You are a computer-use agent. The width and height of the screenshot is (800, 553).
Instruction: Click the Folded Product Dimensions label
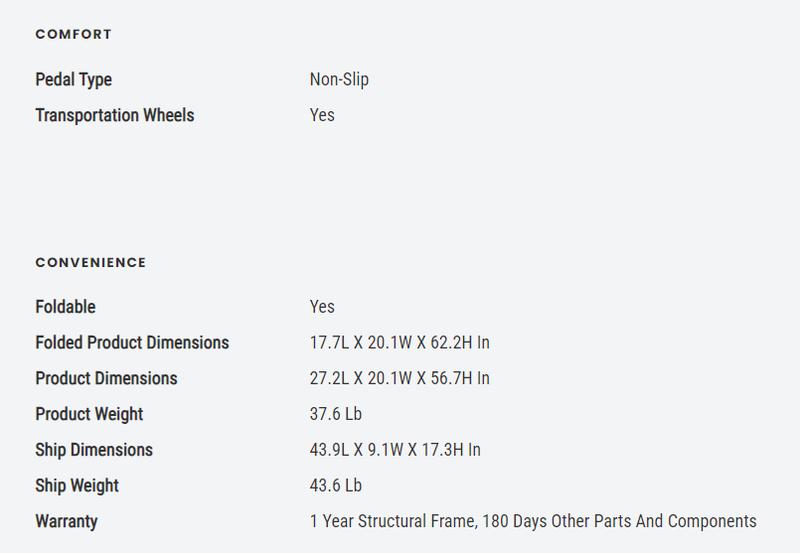132,343
